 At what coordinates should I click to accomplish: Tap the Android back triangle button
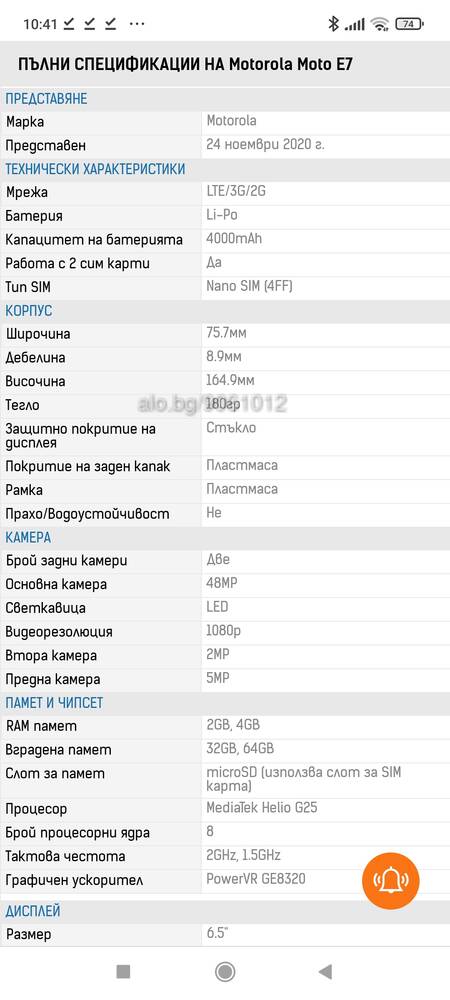325,971
